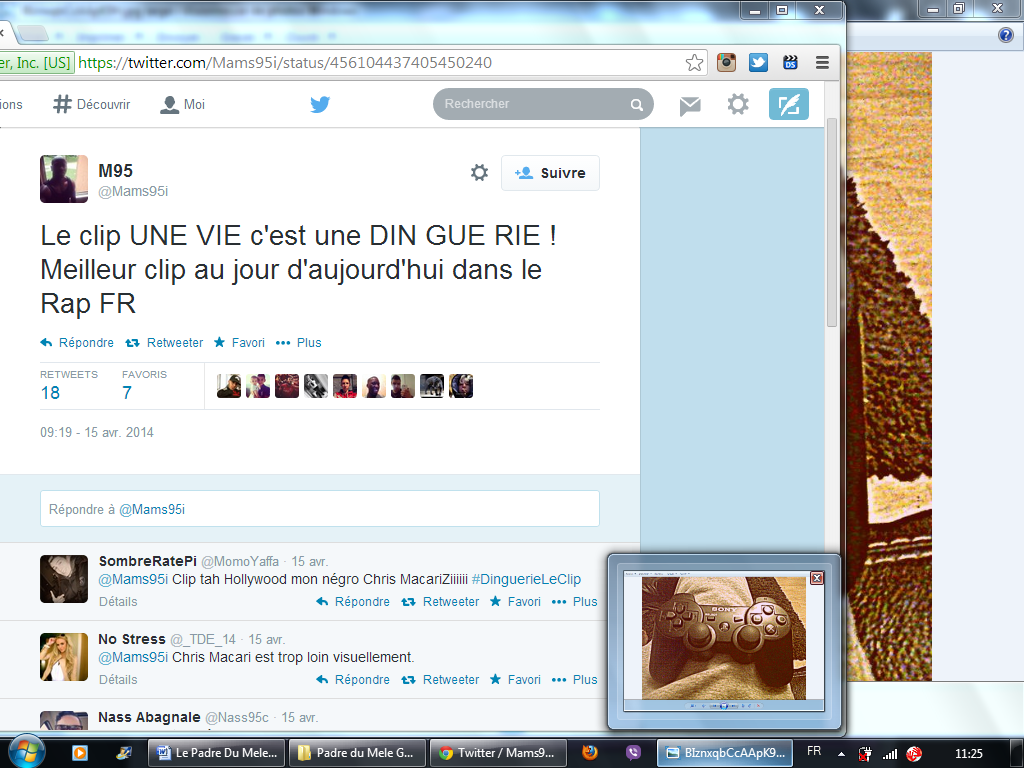Click the Rechercher search field
Viewport: 1024px width, 768px height.
coord(535,104)
